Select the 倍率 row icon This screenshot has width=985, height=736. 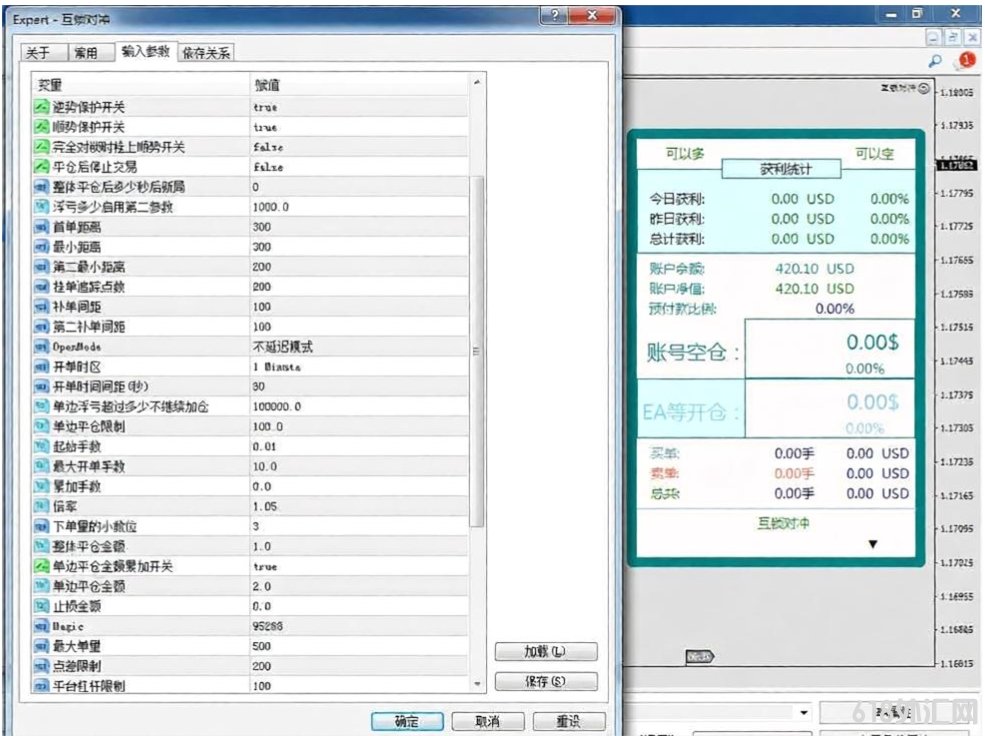(x=41, y=506)
